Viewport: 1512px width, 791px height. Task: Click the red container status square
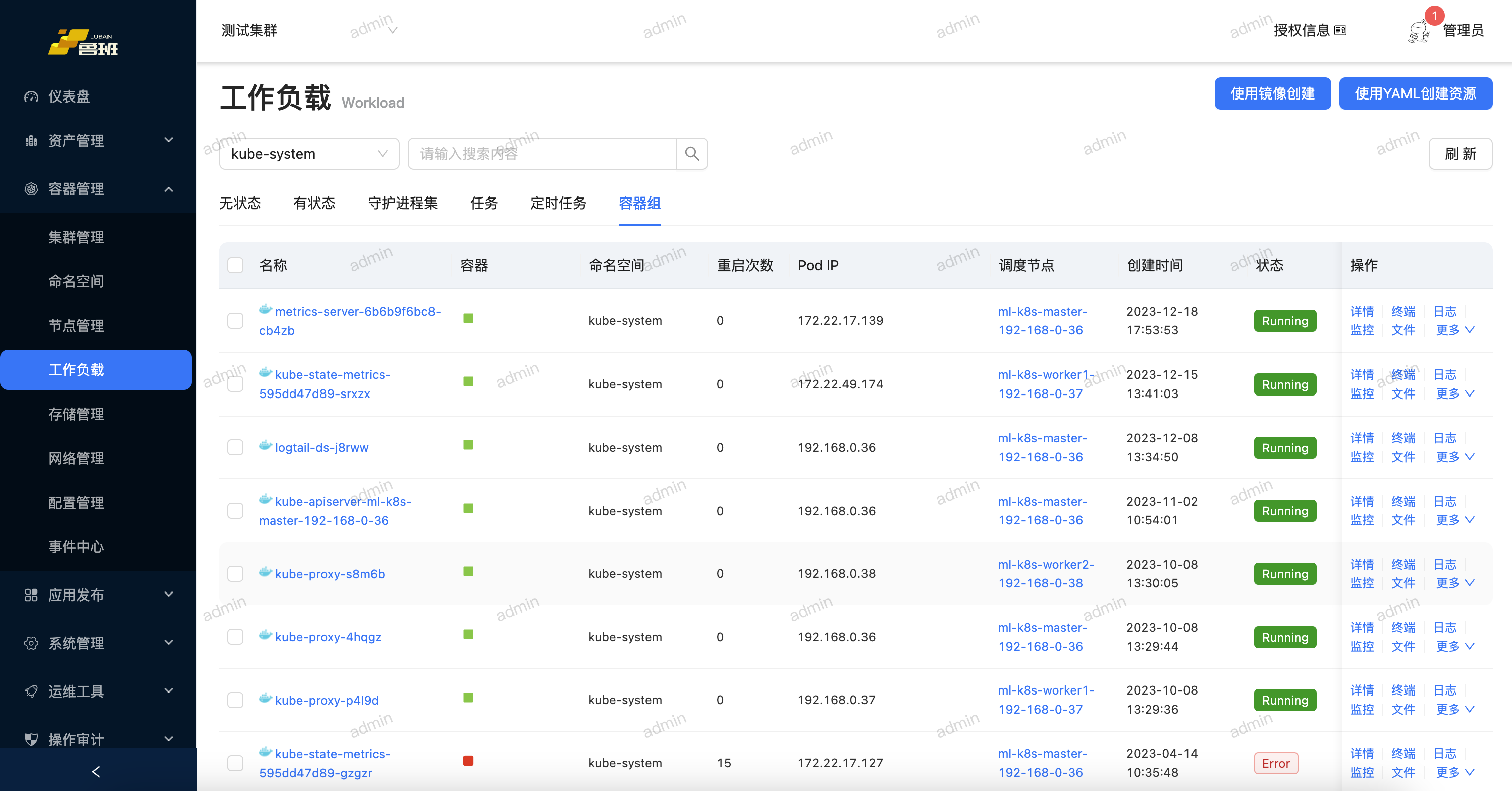468,761
